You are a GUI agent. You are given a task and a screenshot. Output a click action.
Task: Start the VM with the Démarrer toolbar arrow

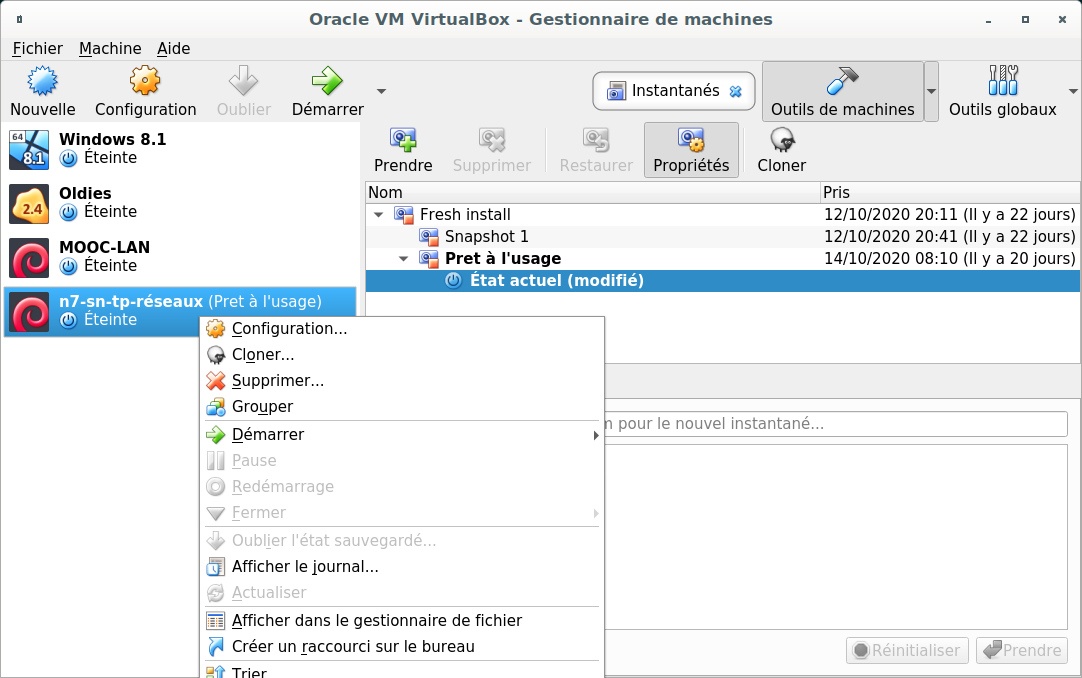point(327,81)
